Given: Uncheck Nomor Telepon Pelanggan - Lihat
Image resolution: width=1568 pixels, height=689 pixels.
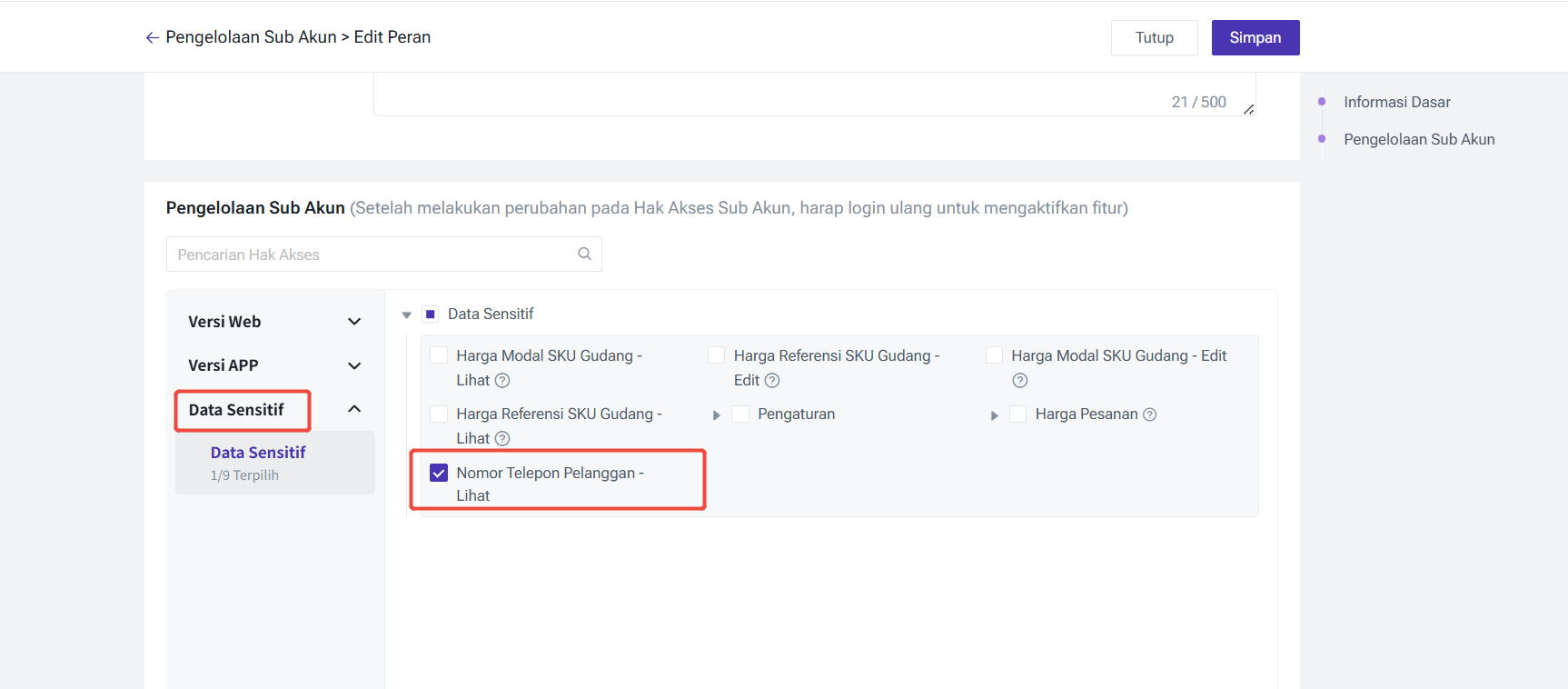Looking at the screenshot, I should [x=439, y=473].
